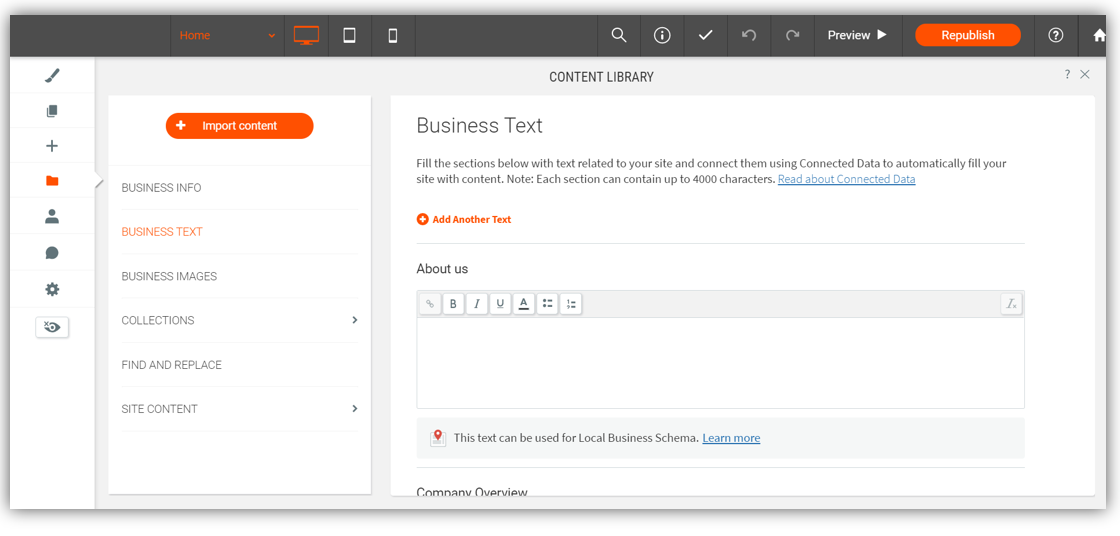The image size is (1120, 536).
Task: Click the search magnifier icon
Action: tap(619, 35)
